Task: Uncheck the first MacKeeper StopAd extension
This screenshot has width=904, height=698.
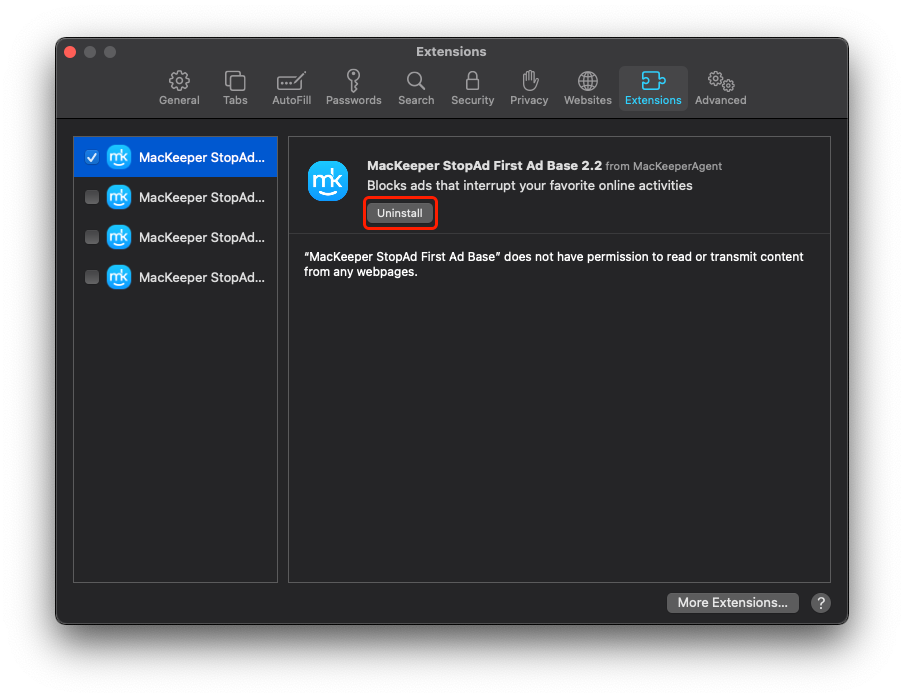Action: (92, 157)
